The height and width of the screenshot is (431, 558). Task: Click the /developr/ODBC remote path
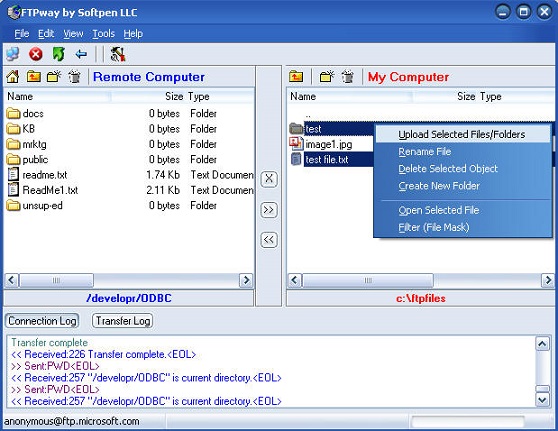coord(129,298)
